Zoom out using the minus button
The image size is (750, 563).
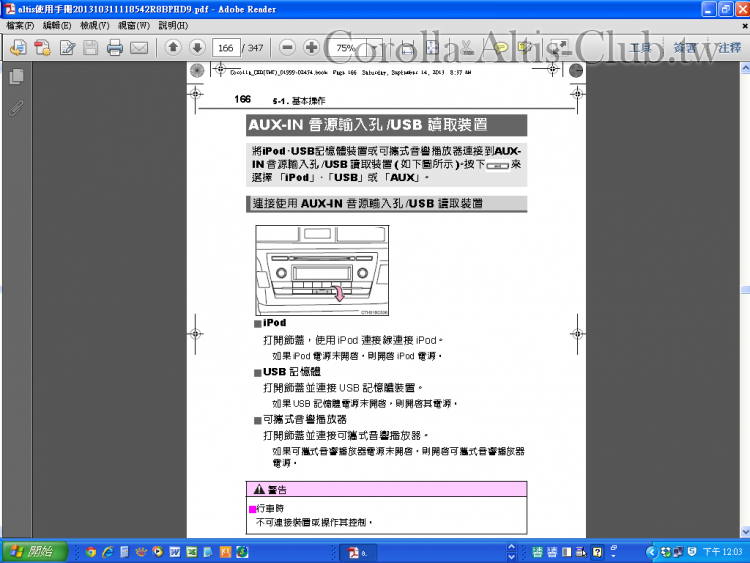[x=287, y=47]
